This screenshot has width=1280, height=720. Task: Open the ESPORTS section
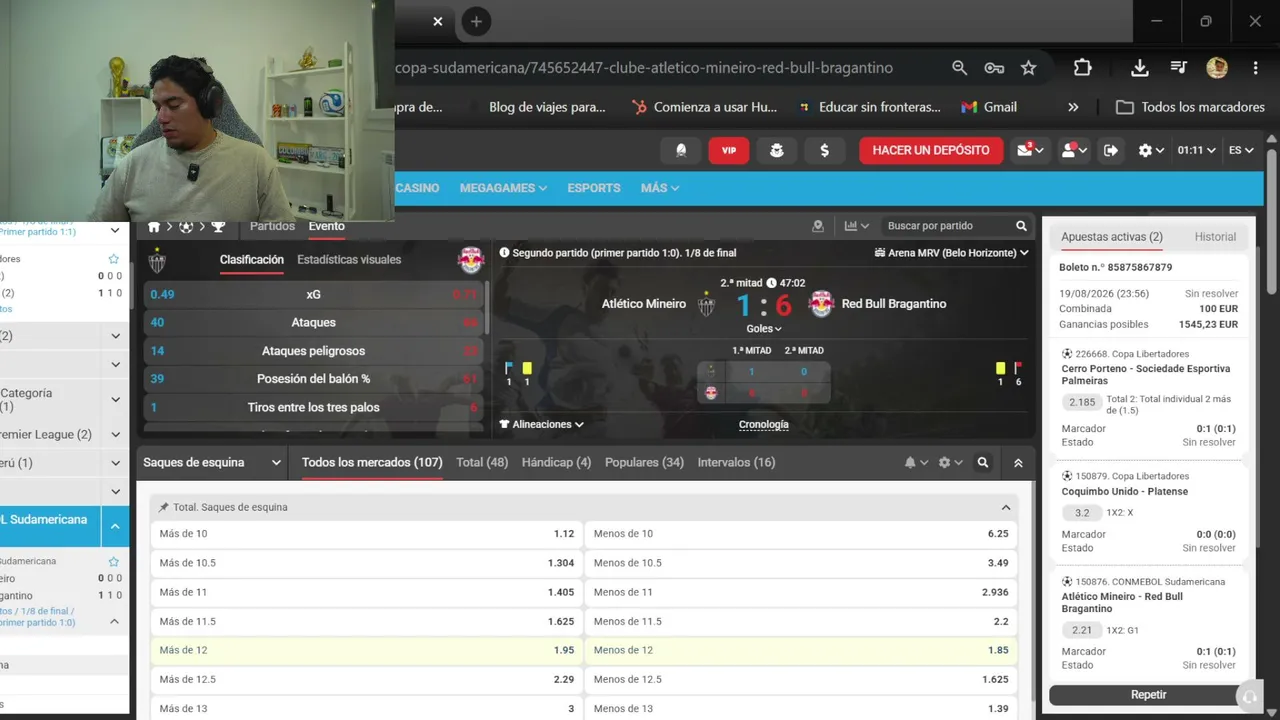click(x=594, y=188)
